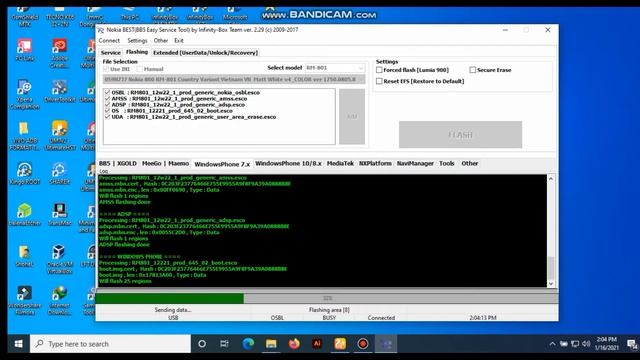The width and height of the screenshot is (640, 360).
Task: Open the TransMac desktop icon
Action: 60,215
